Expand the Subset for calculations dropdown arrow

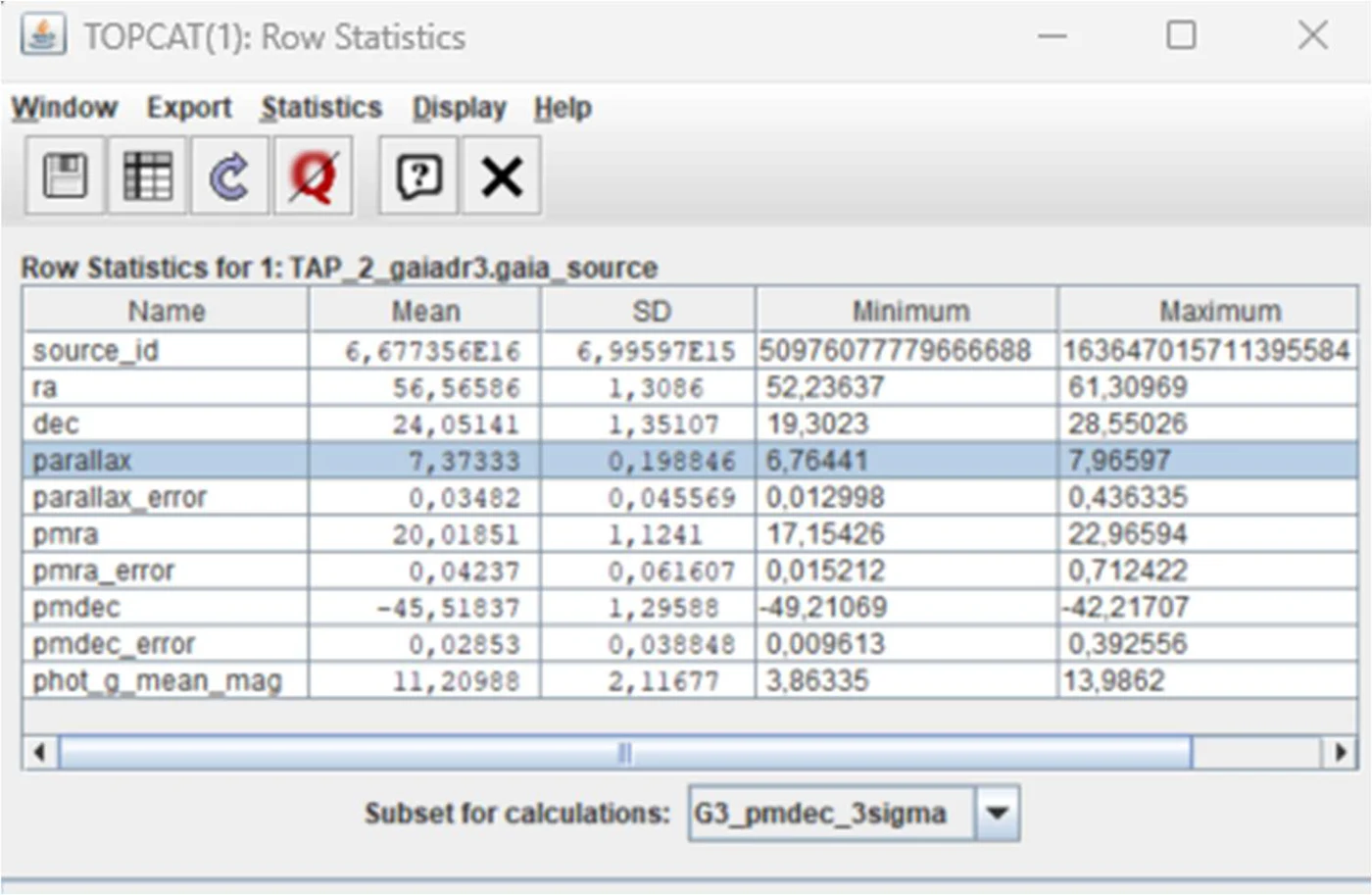click(998, 813)
